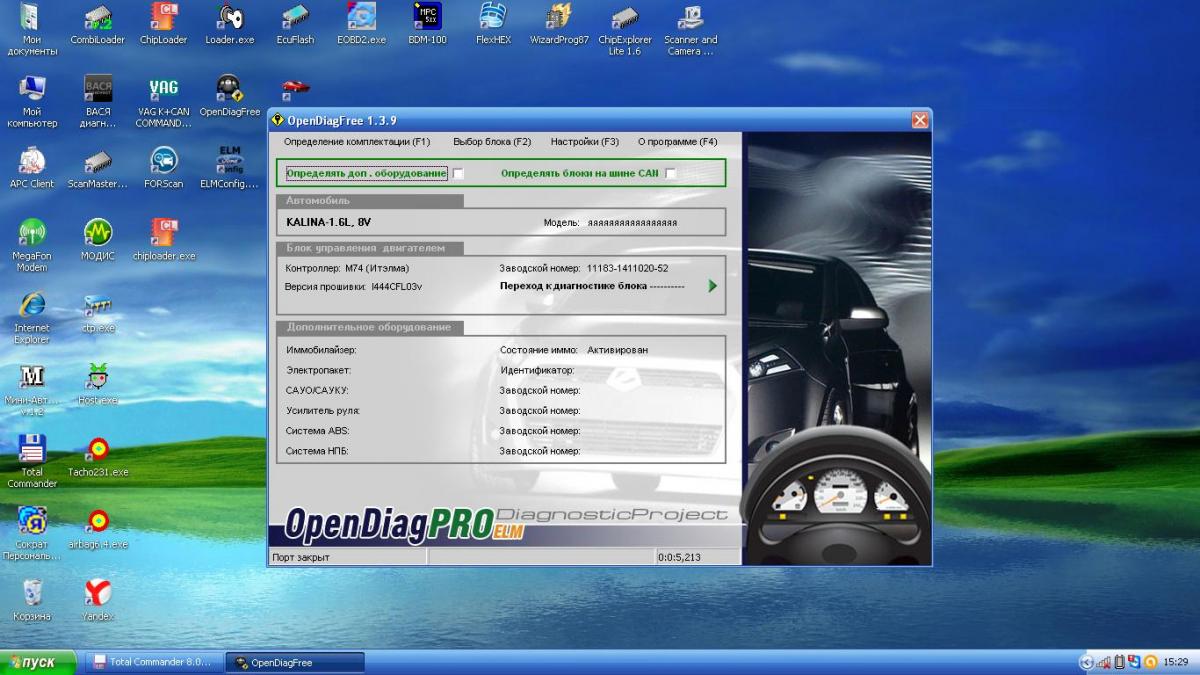
Task: Launch Loader.exe from the desktop
Action: [x=230, y=25]
